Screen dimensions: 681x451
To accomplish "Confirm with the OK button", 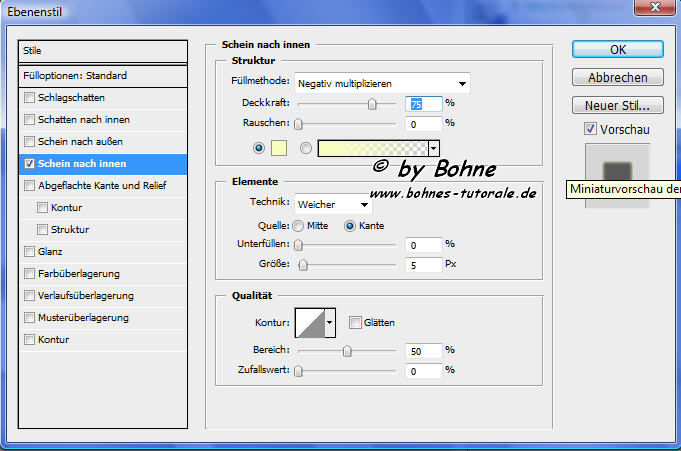I will [618, 49].
